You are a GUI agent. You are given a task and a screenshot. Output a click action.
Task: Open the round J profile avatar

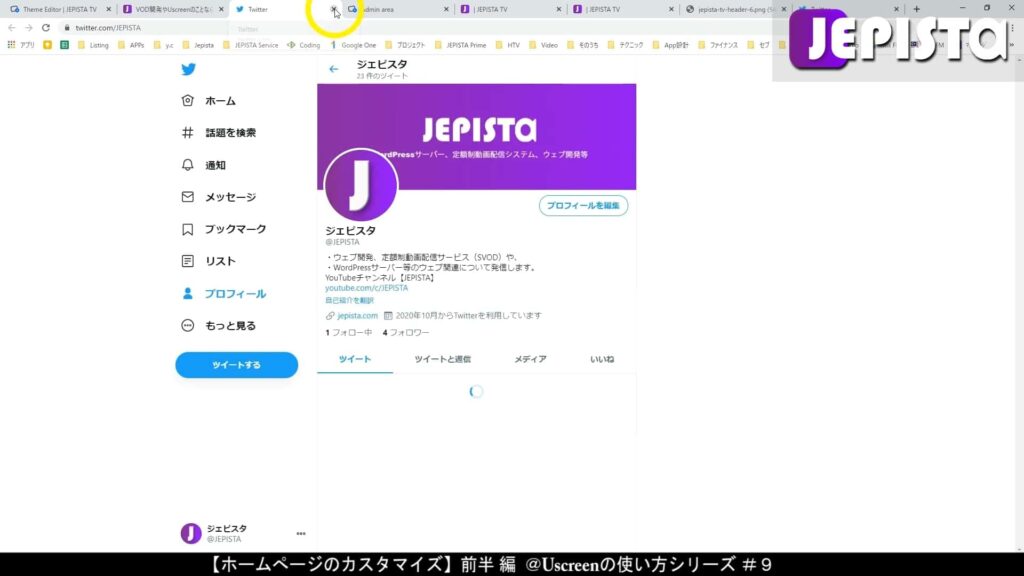pos(360,185)
